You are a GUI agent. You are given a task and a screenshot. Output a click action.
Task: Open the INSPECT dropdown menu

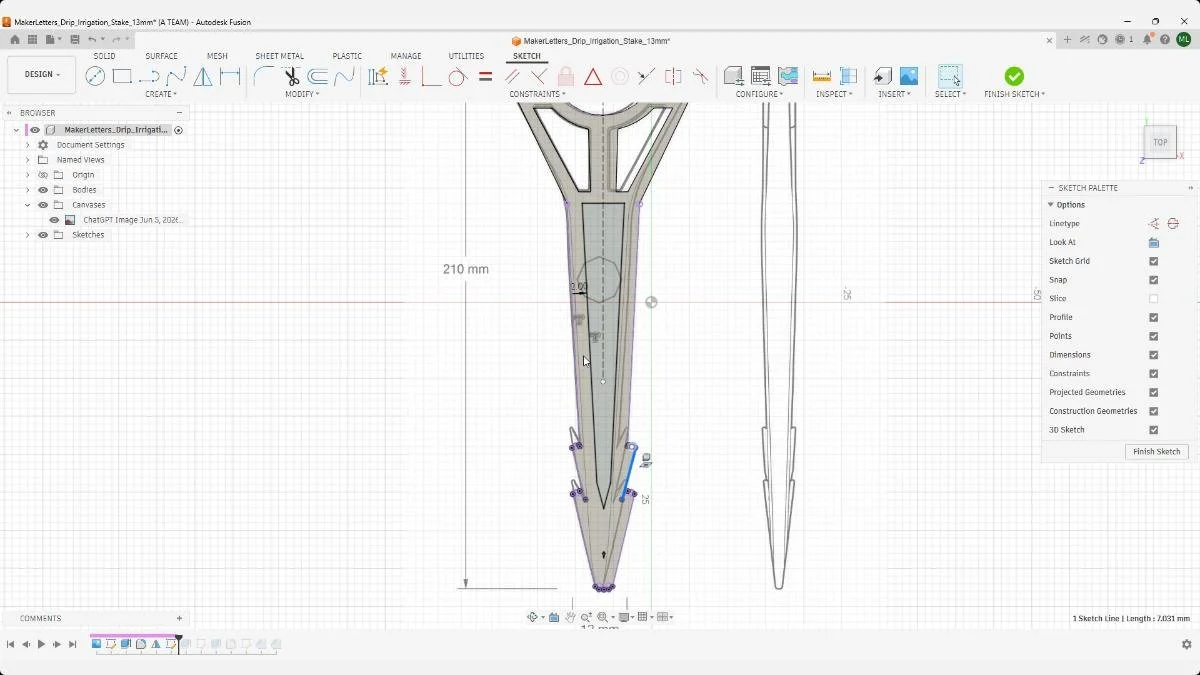(x=833, y=94)
